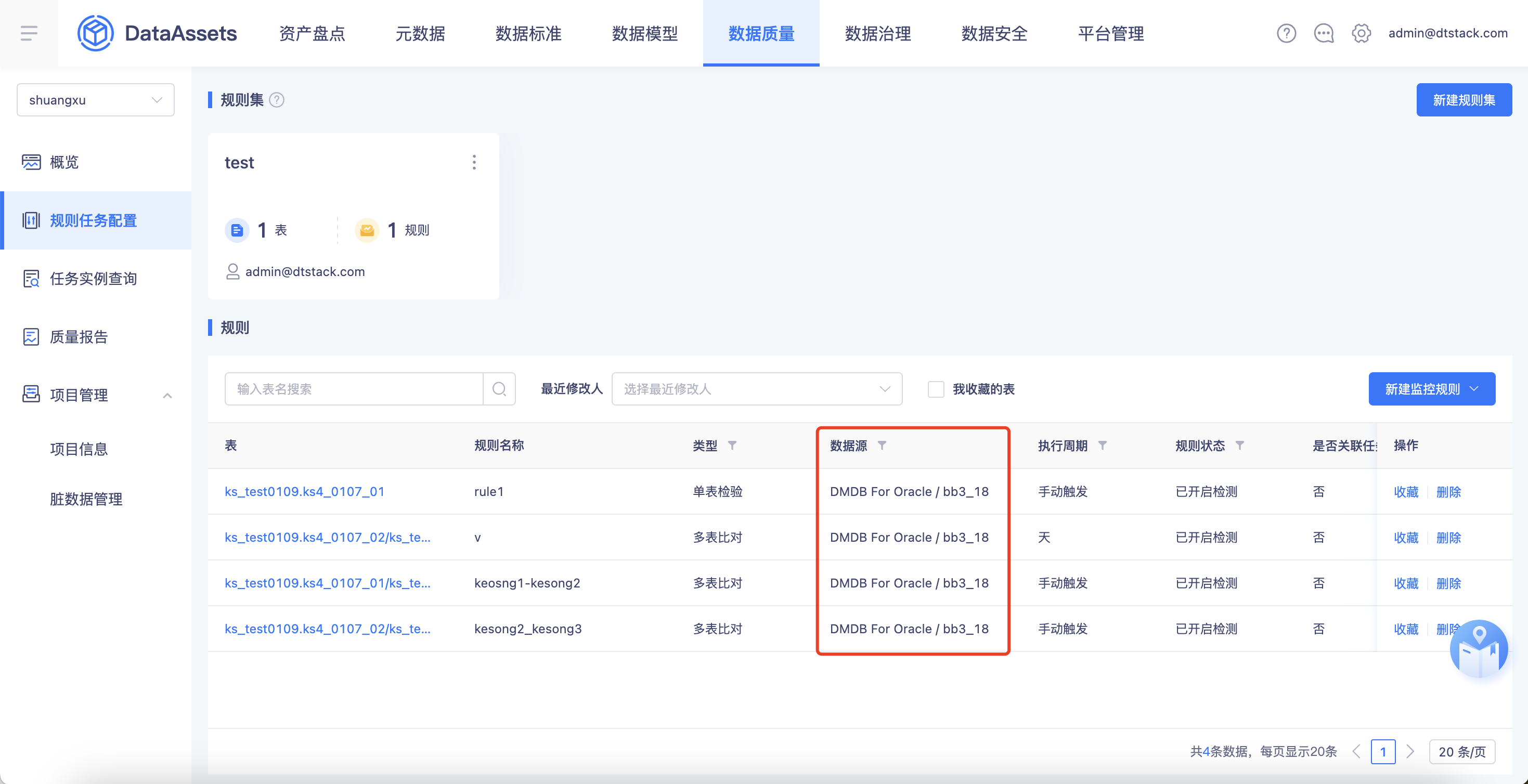Open the chat message icon in header

pos(1324,33)
